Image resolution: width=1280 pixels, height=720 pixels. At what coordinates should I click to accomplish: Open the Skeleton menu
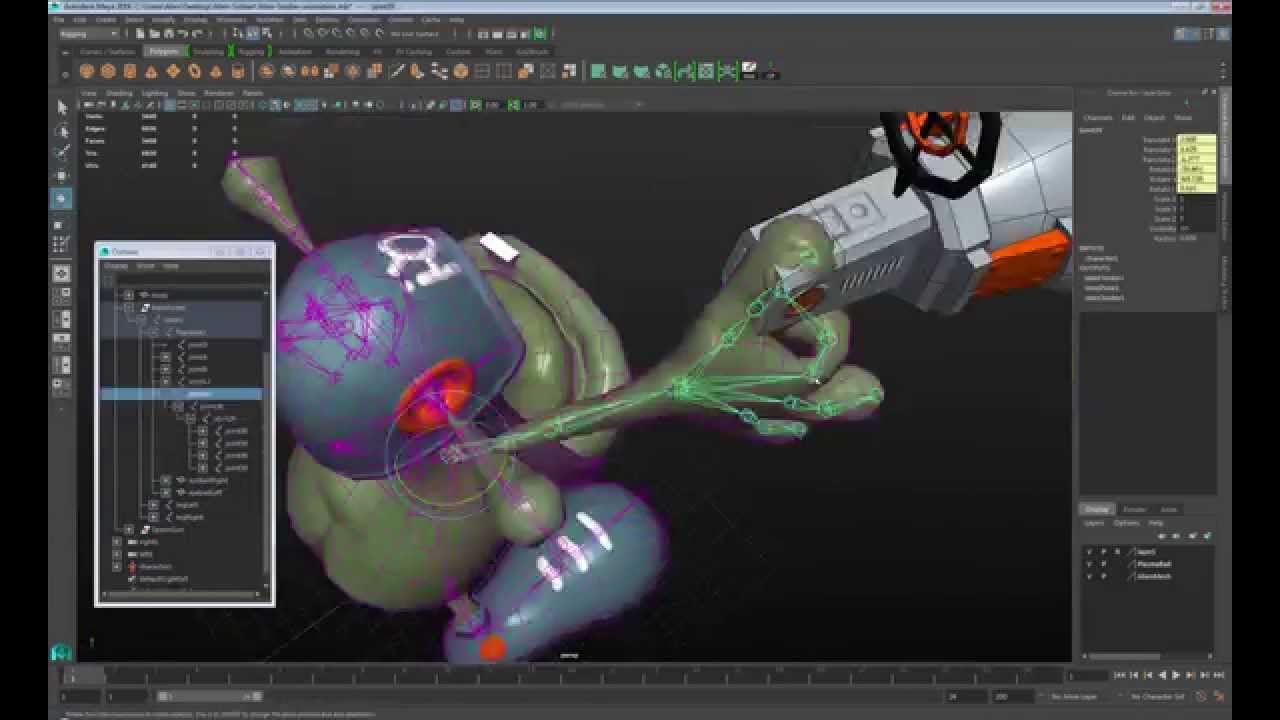(x=269, y=19)
